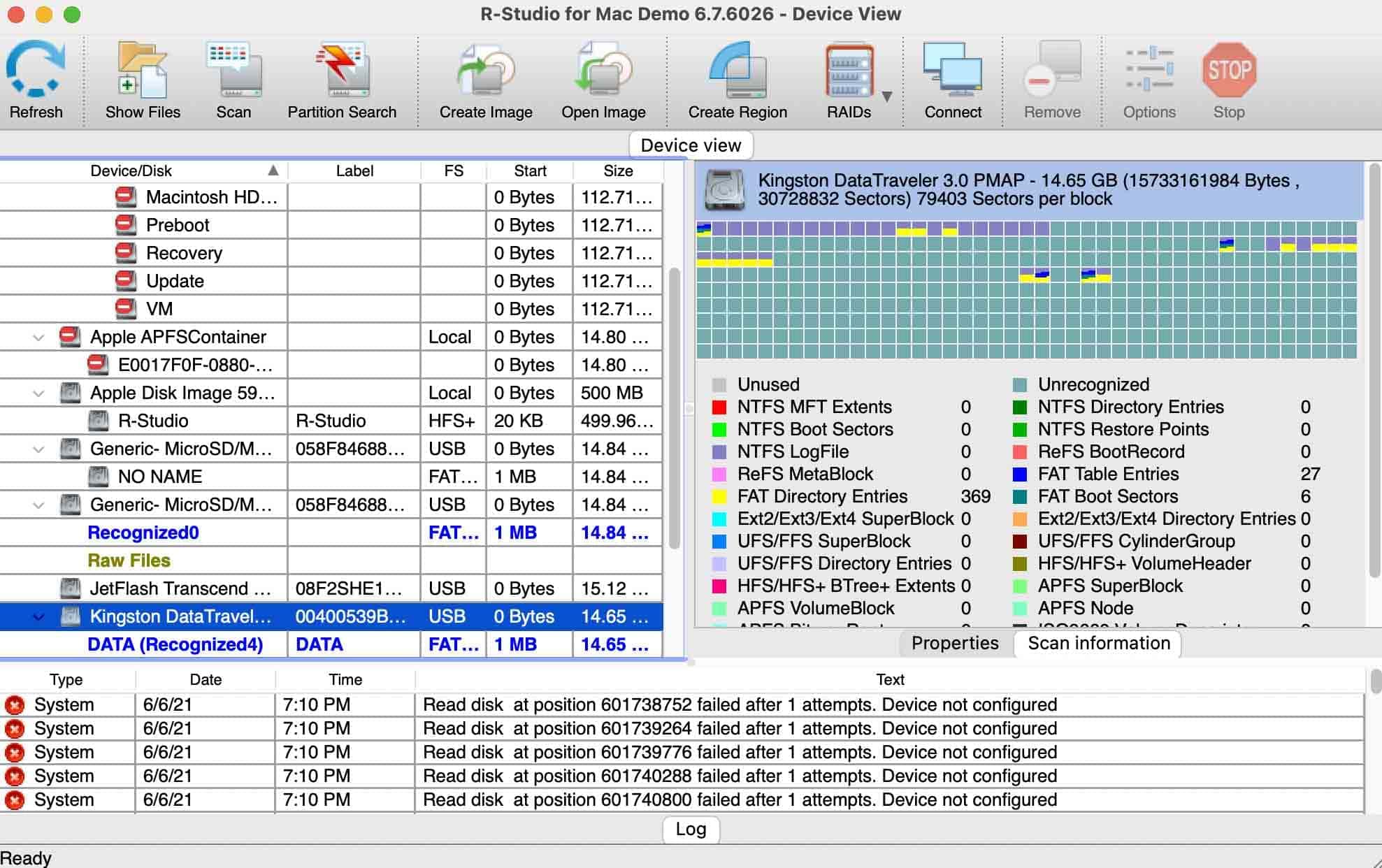Viewport: 1382px width, 868px height.
Task: Switch to the Scan information tab
Action: pos(1097,643)
